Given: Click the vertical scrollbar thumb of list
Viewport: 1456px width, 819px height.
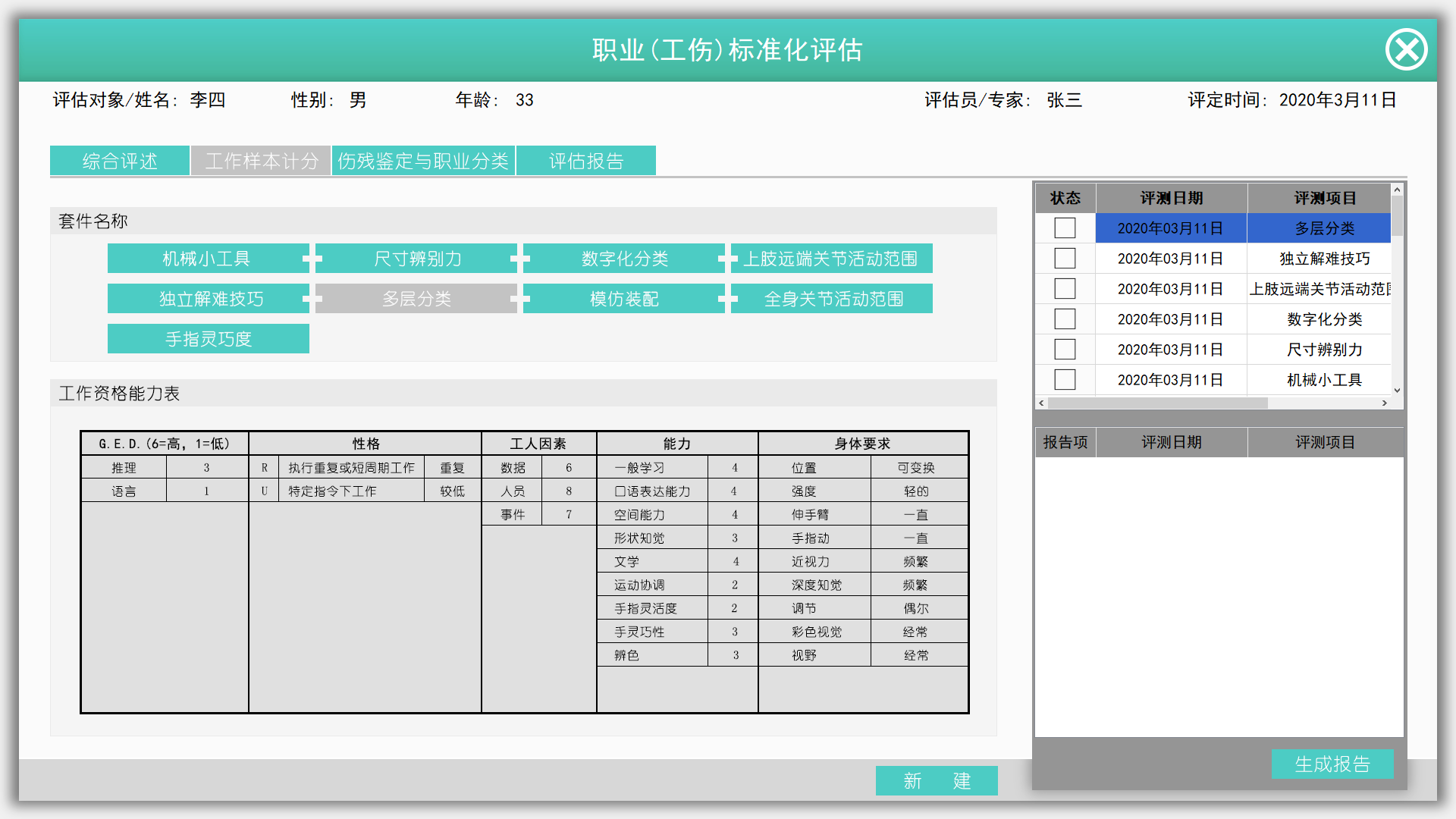Looking at the screenshot, I should pyautogui.click(x=1397, y=216).
